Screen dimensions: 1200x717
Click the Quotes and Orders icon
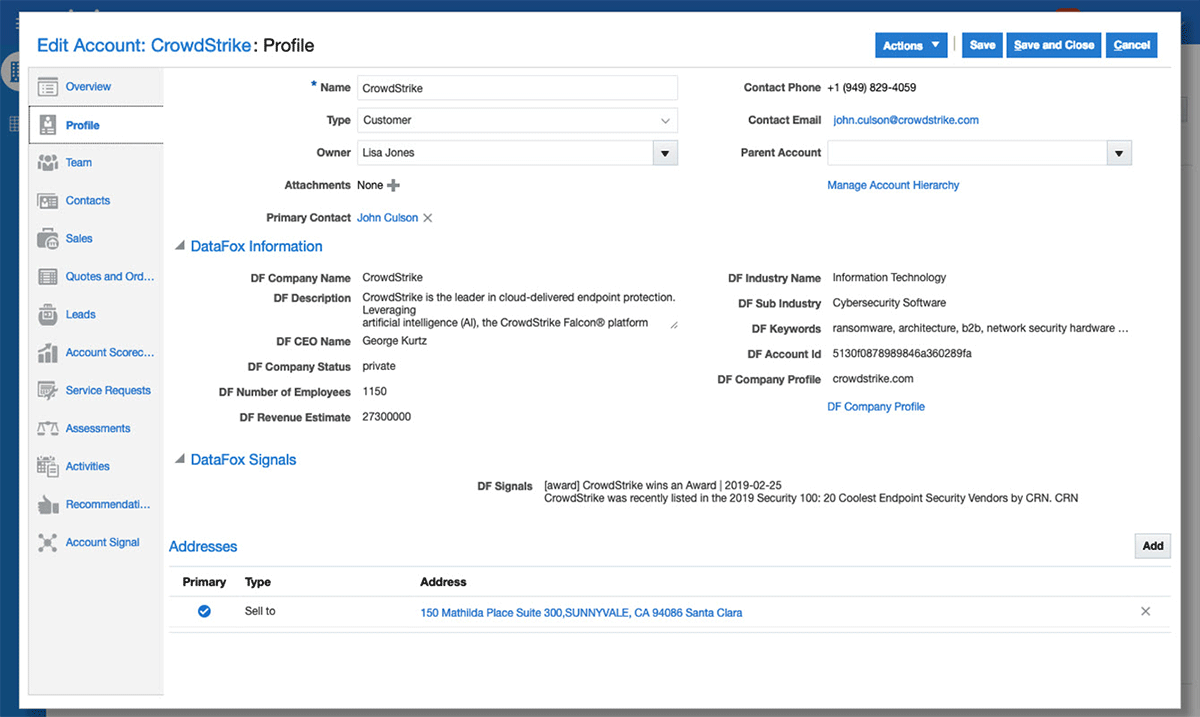[x=47, y=277]
